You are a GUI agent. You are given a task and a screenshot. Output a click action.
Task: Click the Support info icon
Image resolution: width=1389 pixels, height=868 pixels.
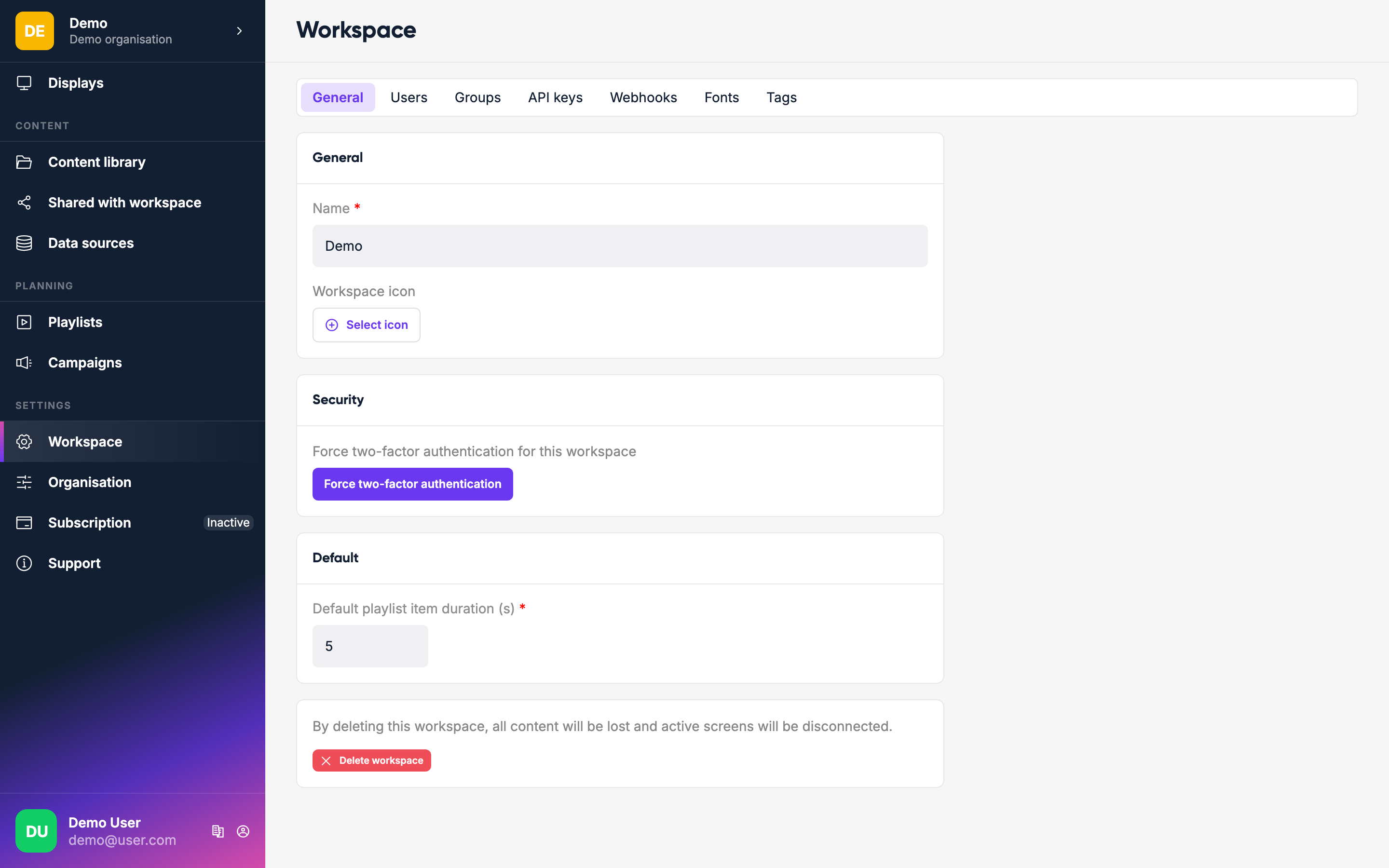click(x=24, y=563)
